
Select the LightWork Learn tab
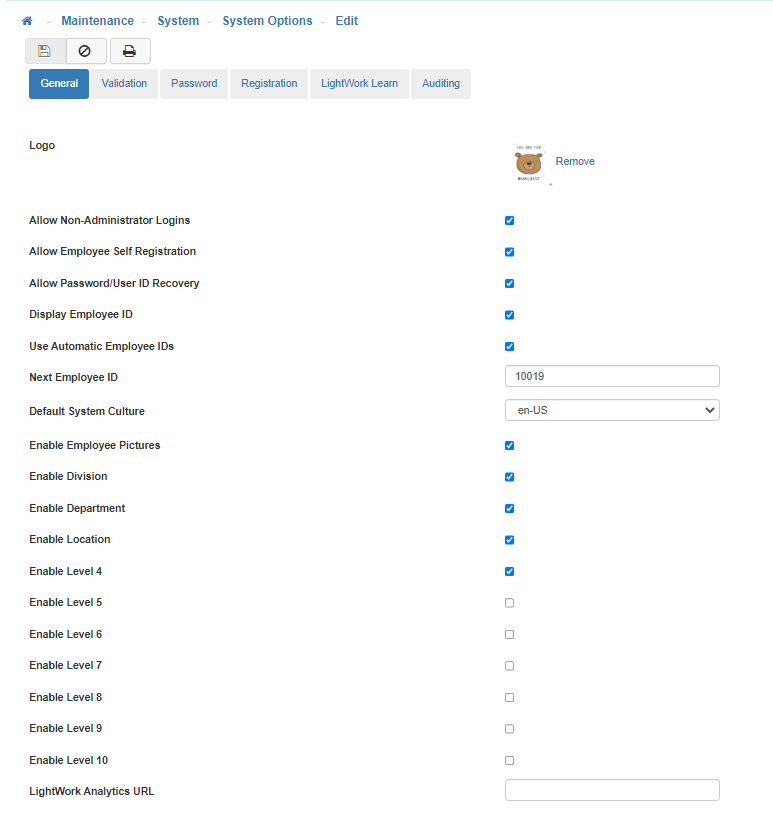[x=359, y=84]
